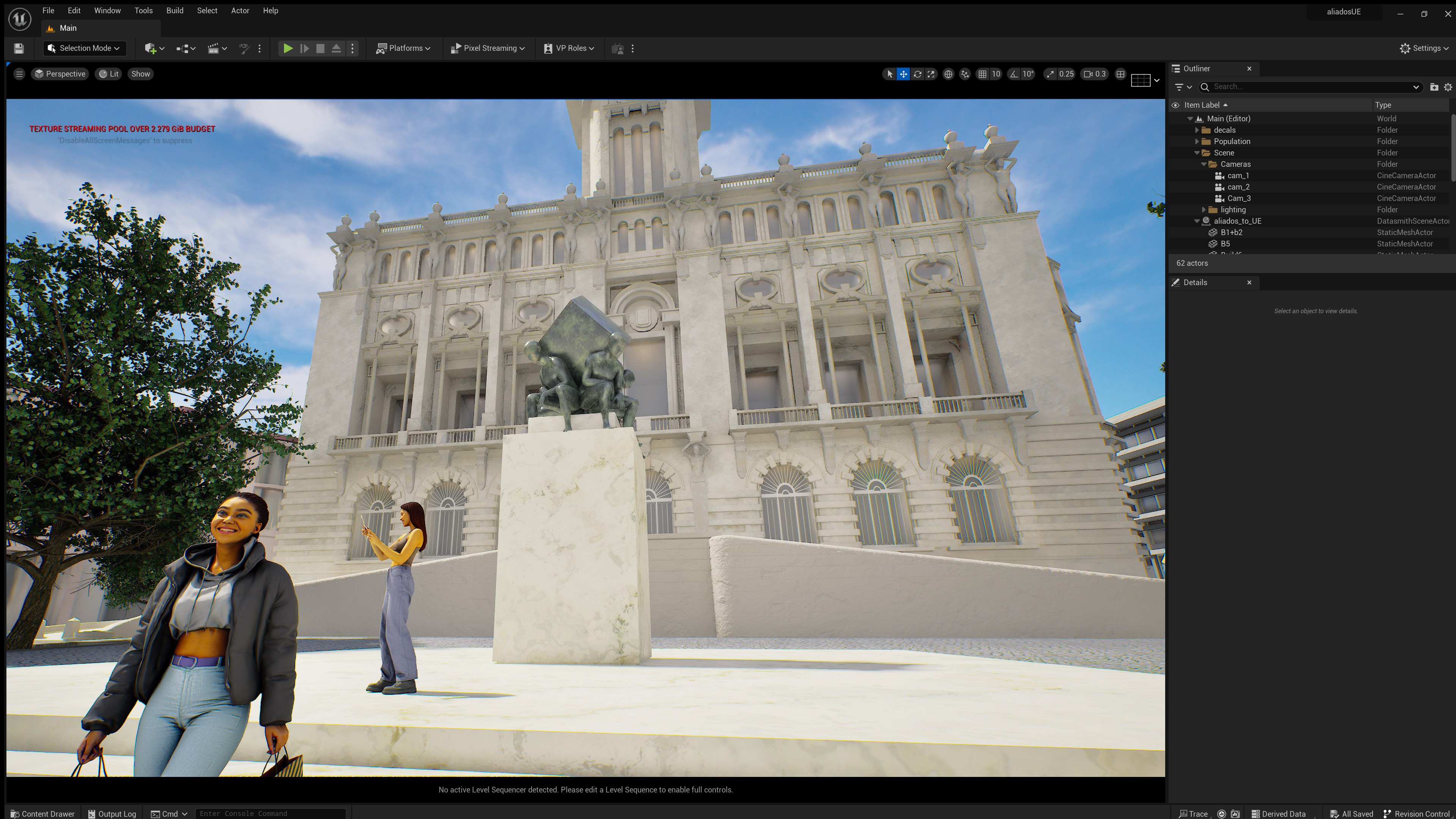Select the rotate transform gizmo tool

click(x=917, y=74)
